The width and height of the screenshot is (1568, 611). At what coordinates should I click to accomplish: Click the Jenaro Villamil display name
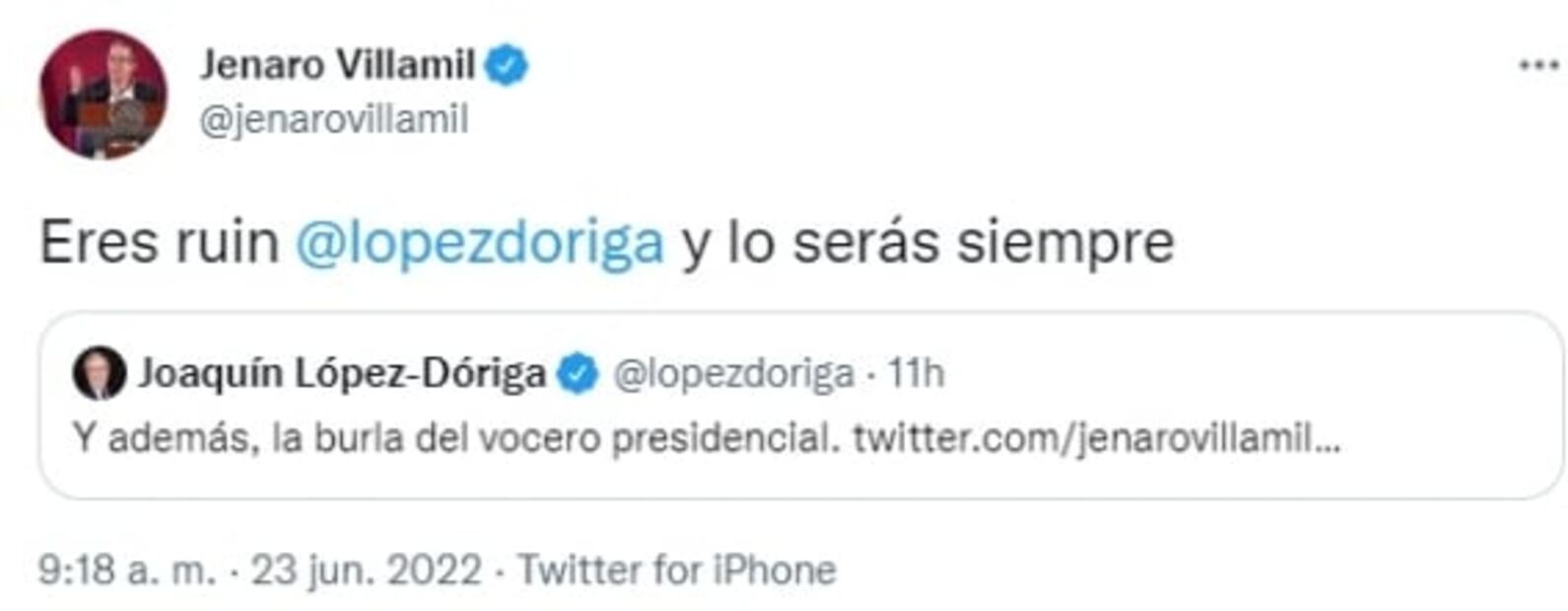tap(337, 65)
